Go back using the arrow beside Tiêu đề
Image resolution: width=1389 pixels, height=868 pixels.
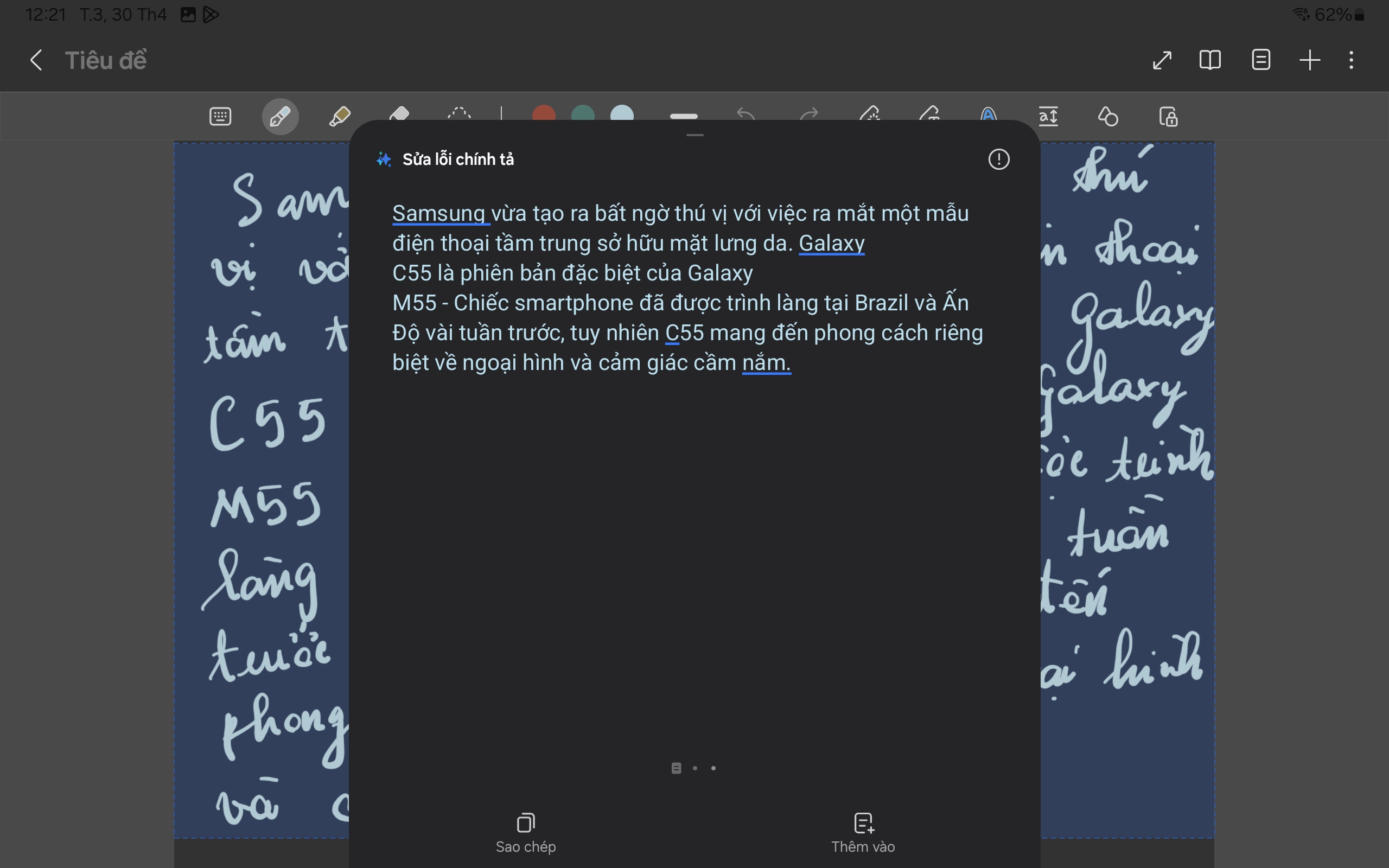click(x=36, y=60)
